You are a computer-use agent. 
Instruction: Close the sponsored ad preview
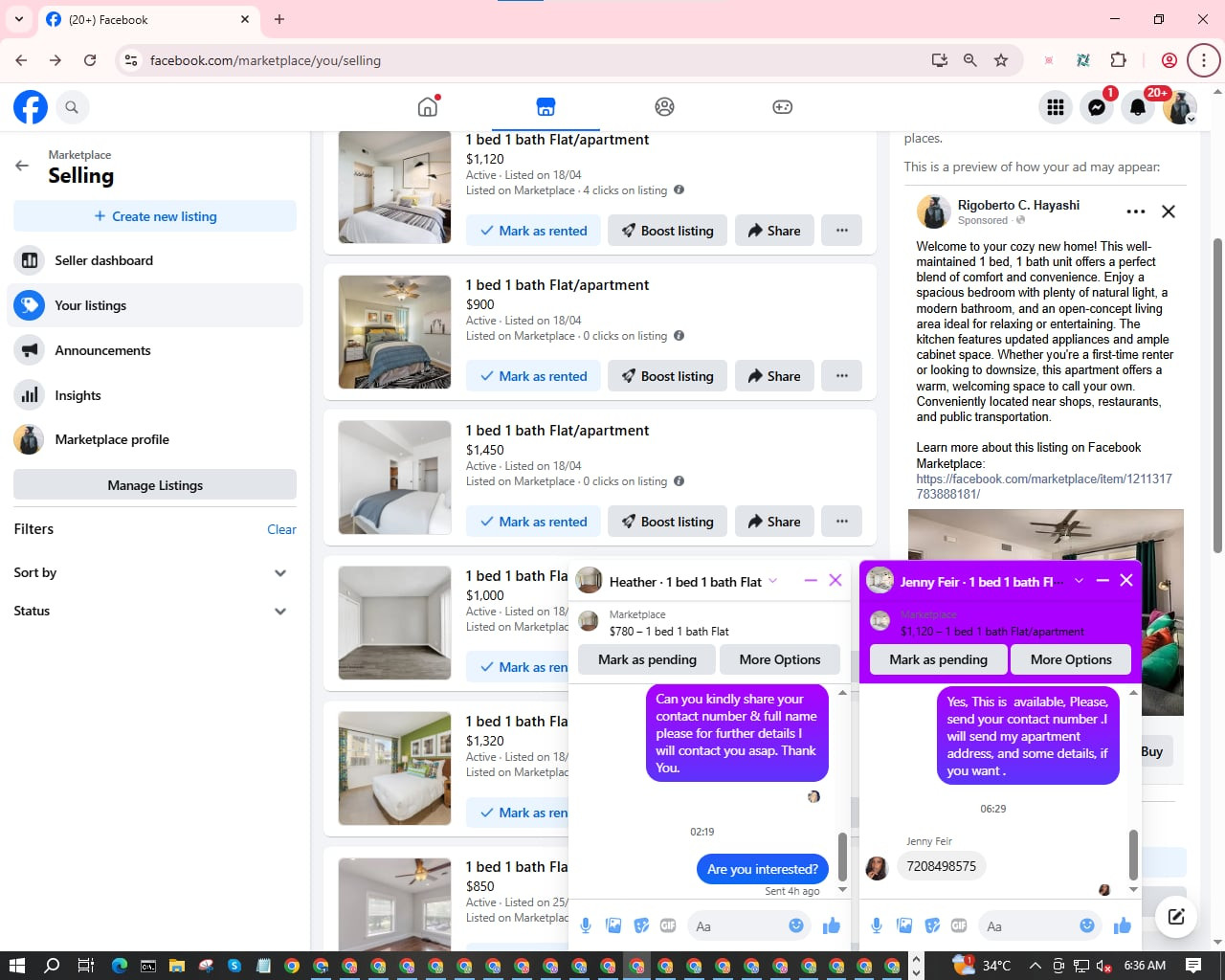click(1169, 212)
